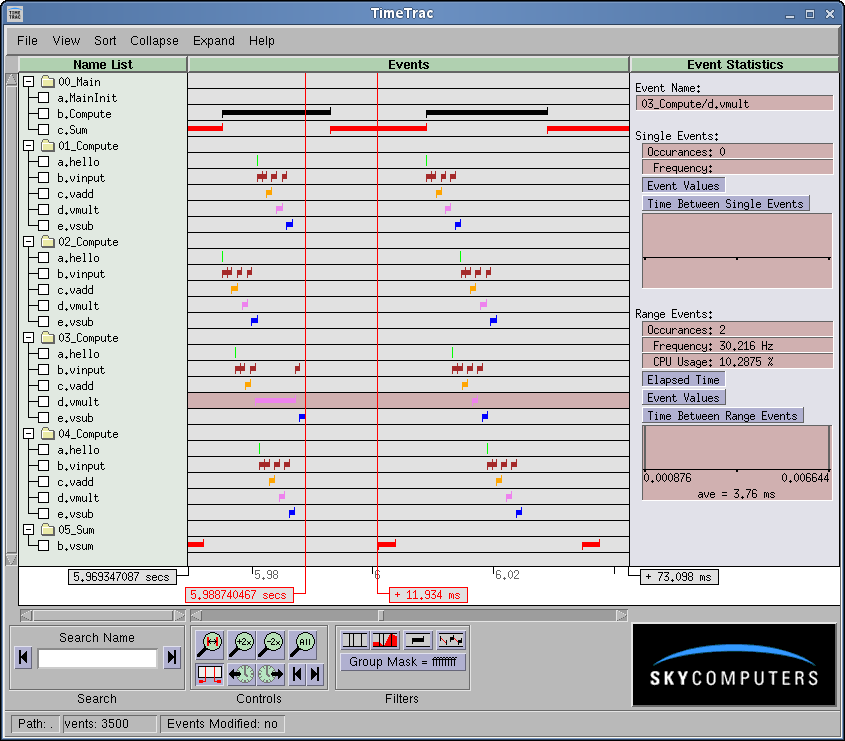This screenshot has height=741, width=845.
Task: Click the 03_Compute folder icon
Action: point(48,337)
